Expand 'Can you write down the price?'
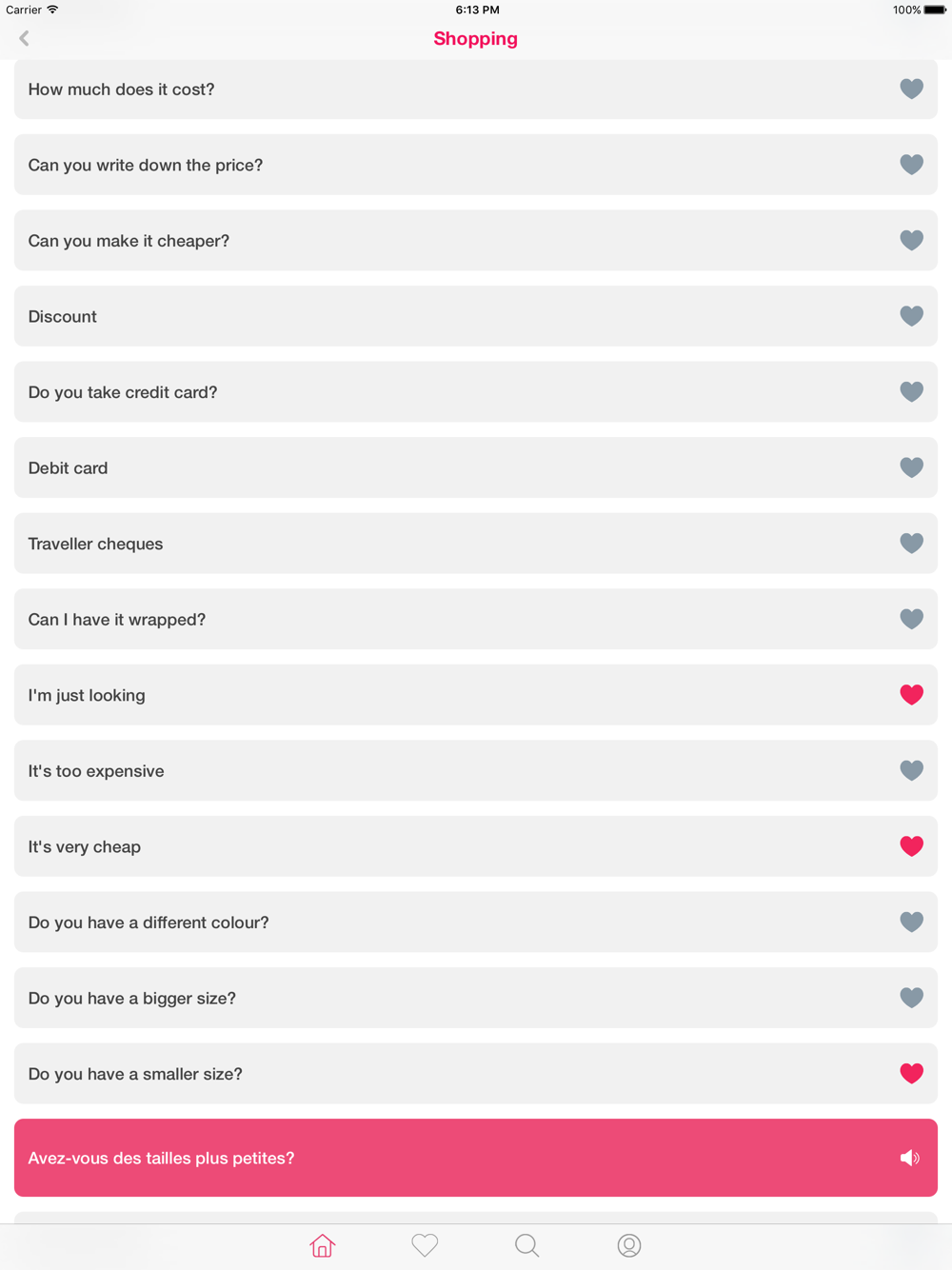This screenshot has height=1270, width=952. tap(476, 165)
